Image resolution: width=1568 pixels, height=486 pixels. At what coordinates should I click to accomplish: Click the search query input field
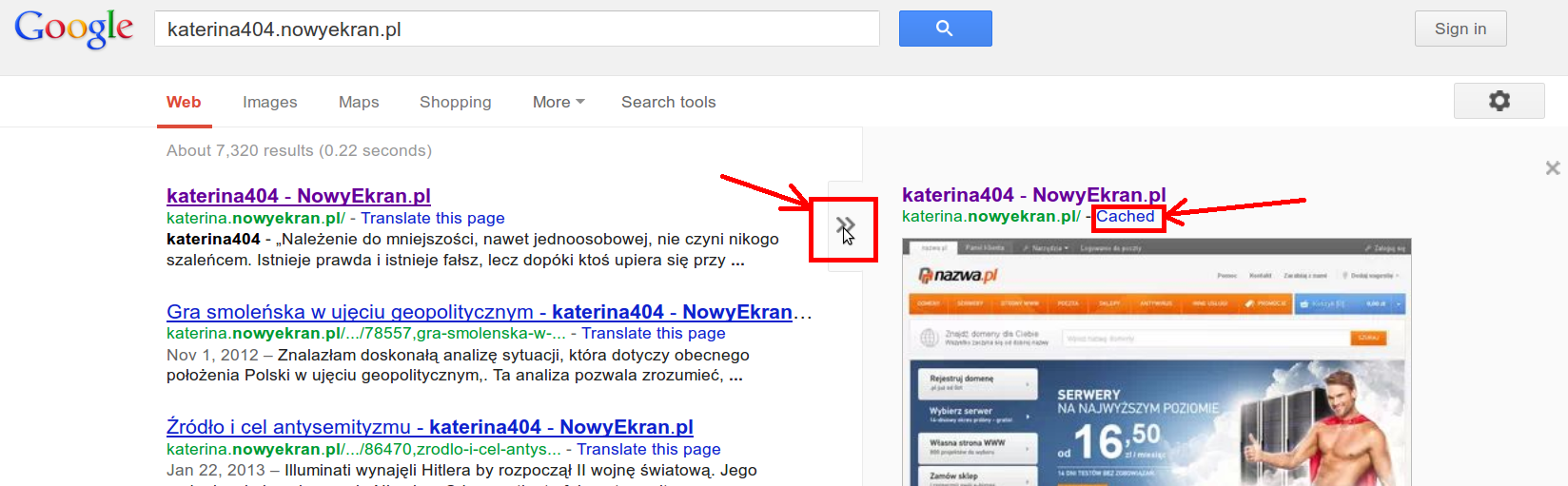[x=516, y=29]
